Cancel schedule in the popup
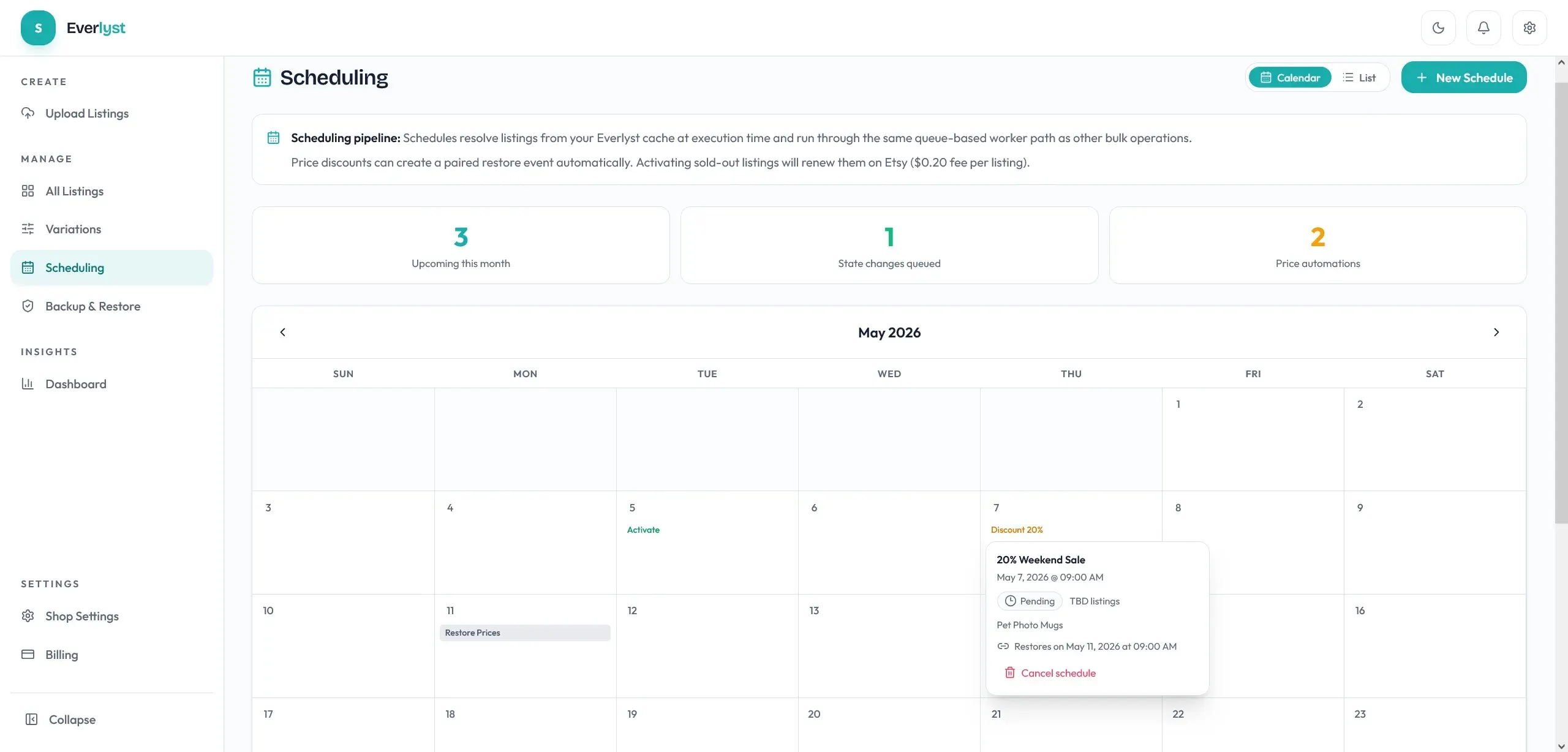This screenshot has width=1568, height=752. pyautogui.click(x=1050, y=673)
